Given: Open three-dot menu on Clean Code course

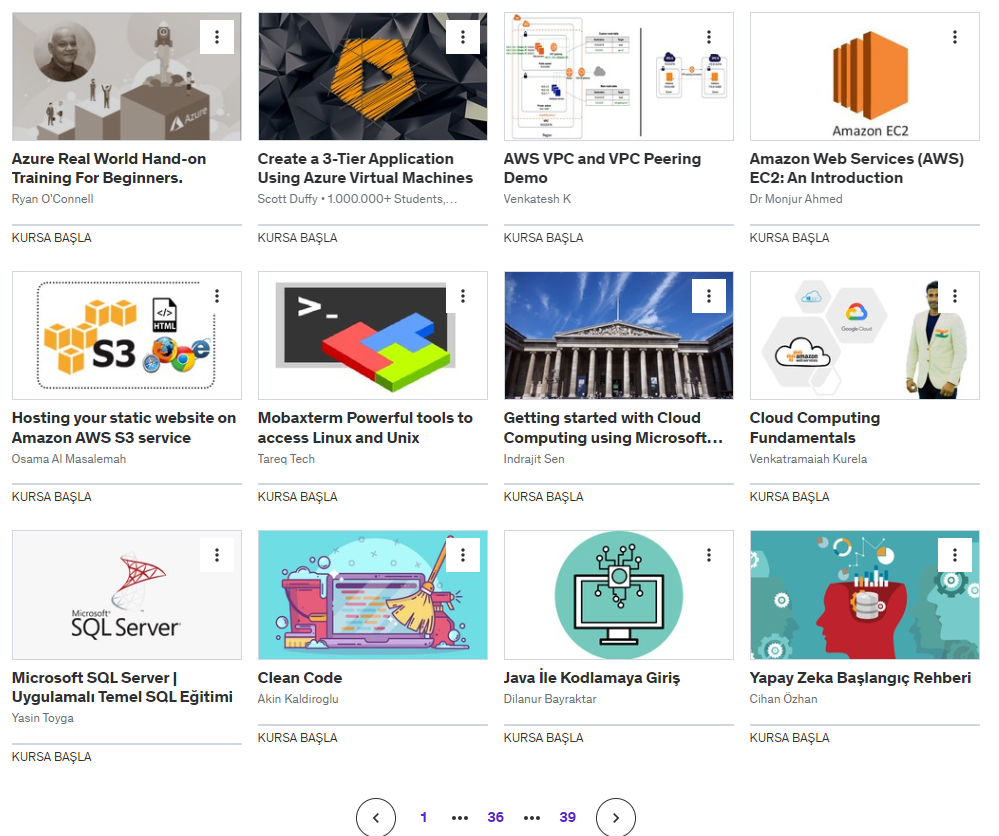Looking at the screenshot, I should pyautogui.click(x=463, y=555).
